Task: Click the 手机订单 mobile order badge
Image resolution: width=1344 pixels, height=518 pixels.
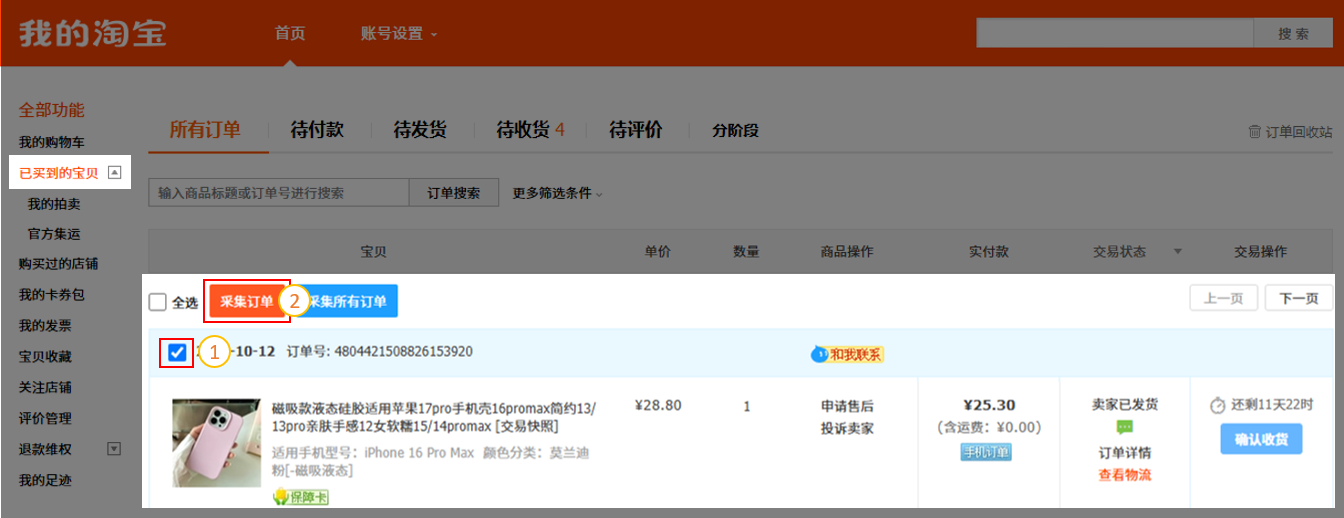Action: [985, 452]
